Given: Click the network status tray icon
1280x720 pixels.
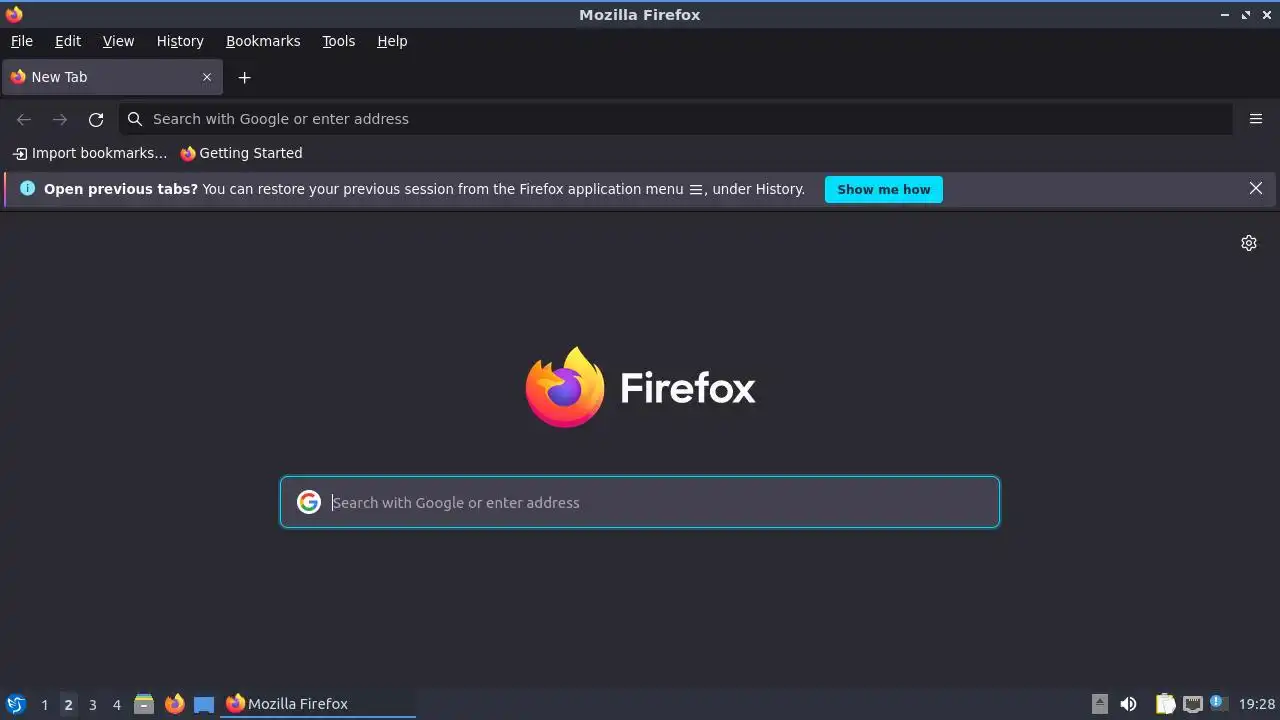Looking at the screenshot, I should [x=1192, y=704].
